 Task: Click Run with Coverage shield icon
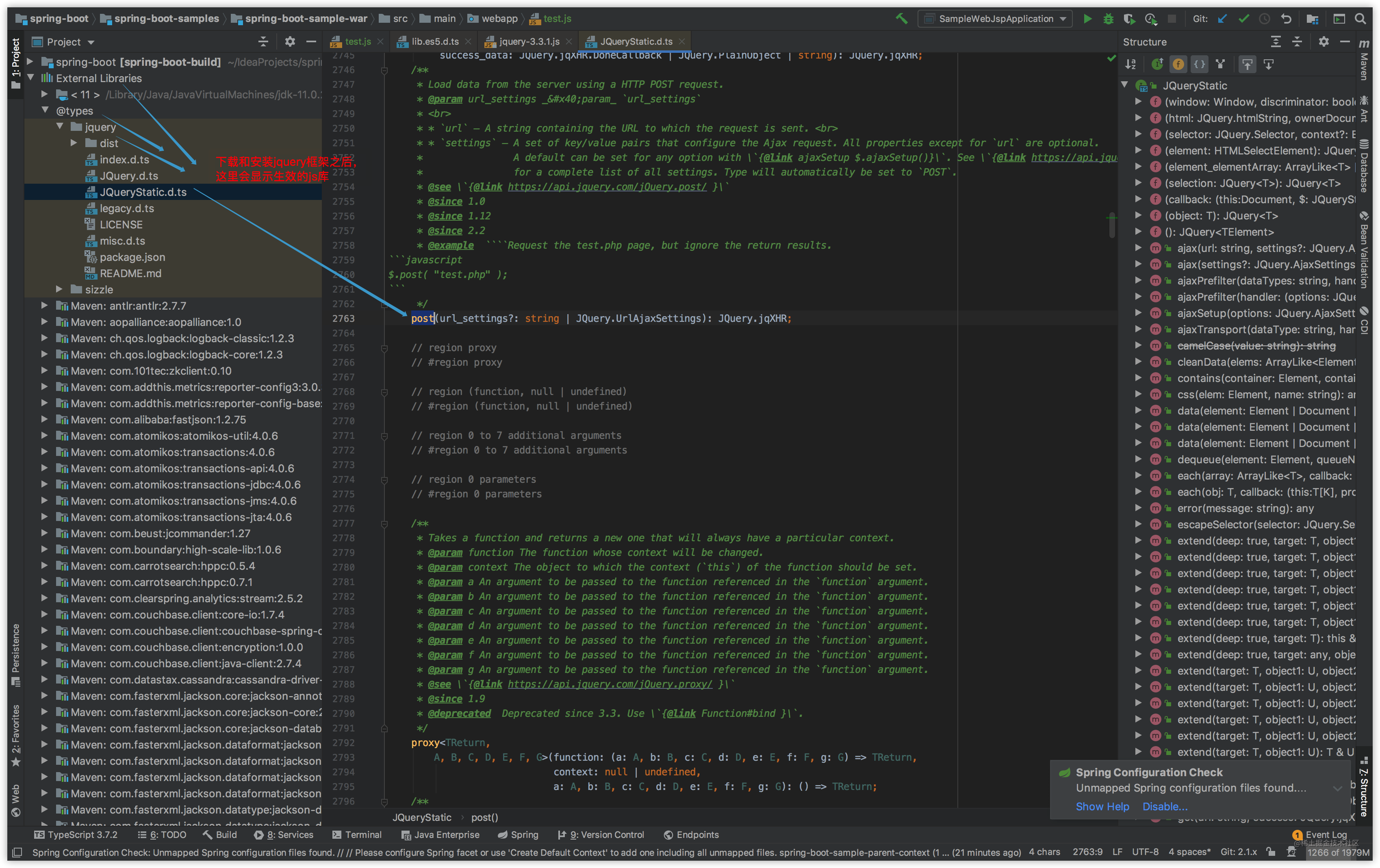pos(1128,18)
